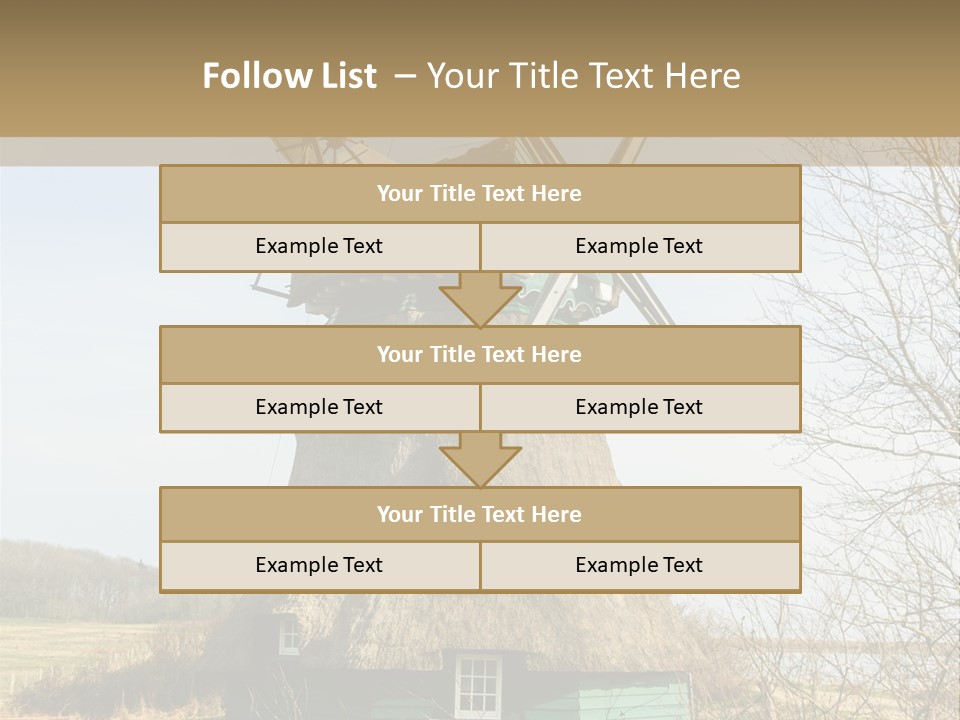Click the left Example Text cell in second block
Screen dimensions: 960x720
pyautogui.click(x=319, y=407)
